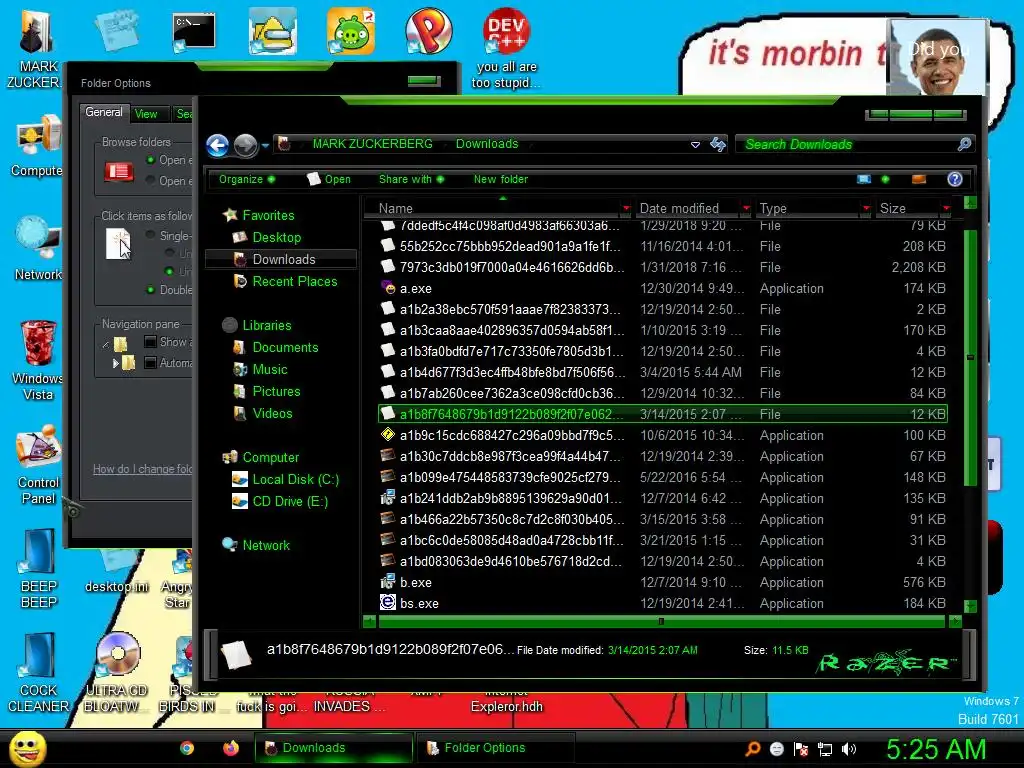Image resolution: width=1024 pixels, height=768 pixels.
Task: Launch Firefox from the taskbar
Action: (231, 748)
